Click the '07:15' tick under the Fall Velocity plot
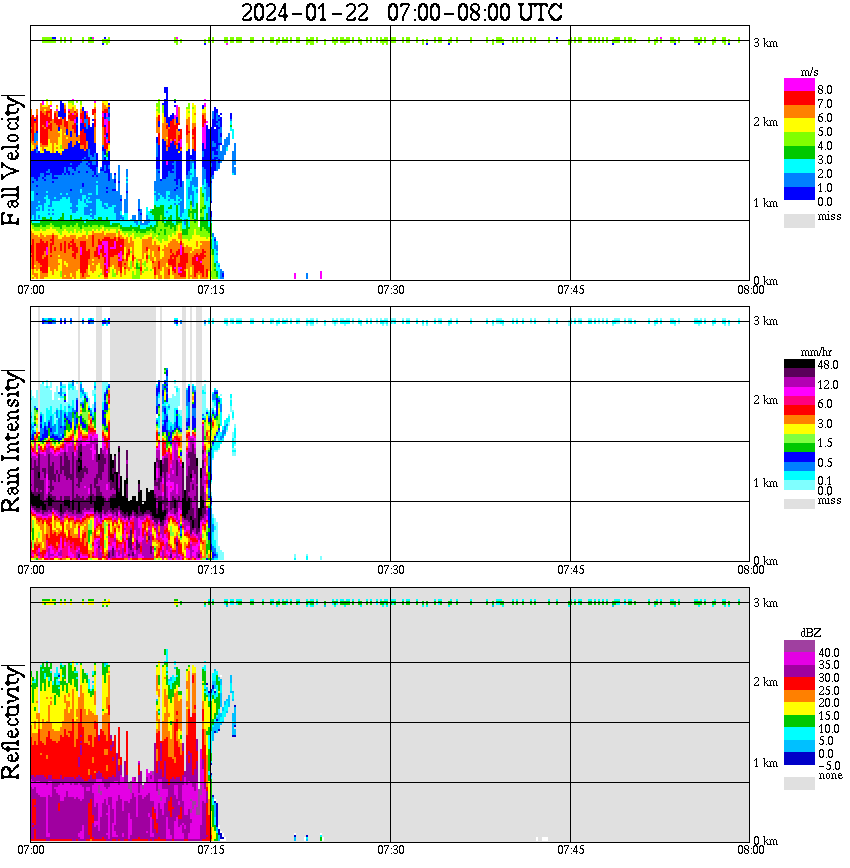This screenshot has height=868, width=850. point(211,290)
